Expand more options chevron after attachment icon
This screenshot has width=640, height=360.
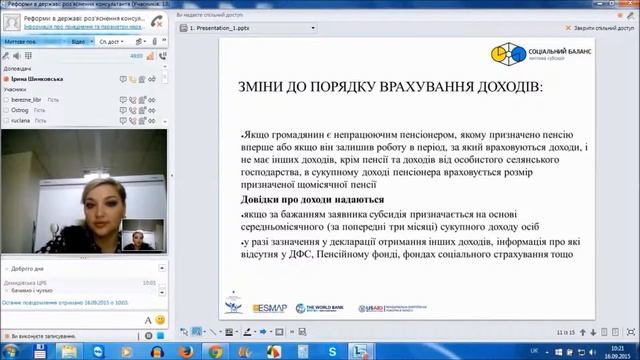[x=164, y=41]
